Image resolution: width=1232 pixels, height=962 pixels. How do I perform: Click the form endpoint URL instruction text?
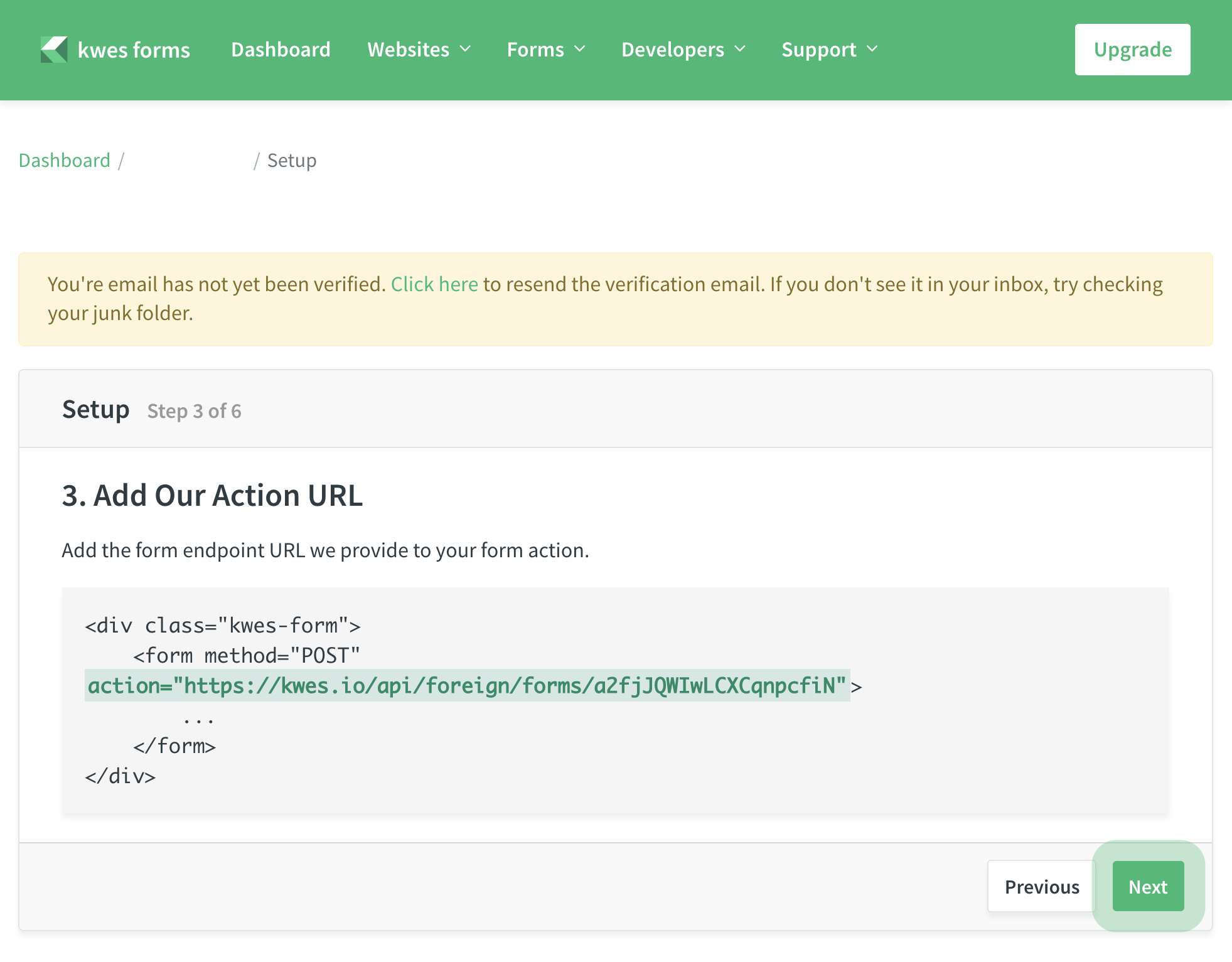point(326,550)
